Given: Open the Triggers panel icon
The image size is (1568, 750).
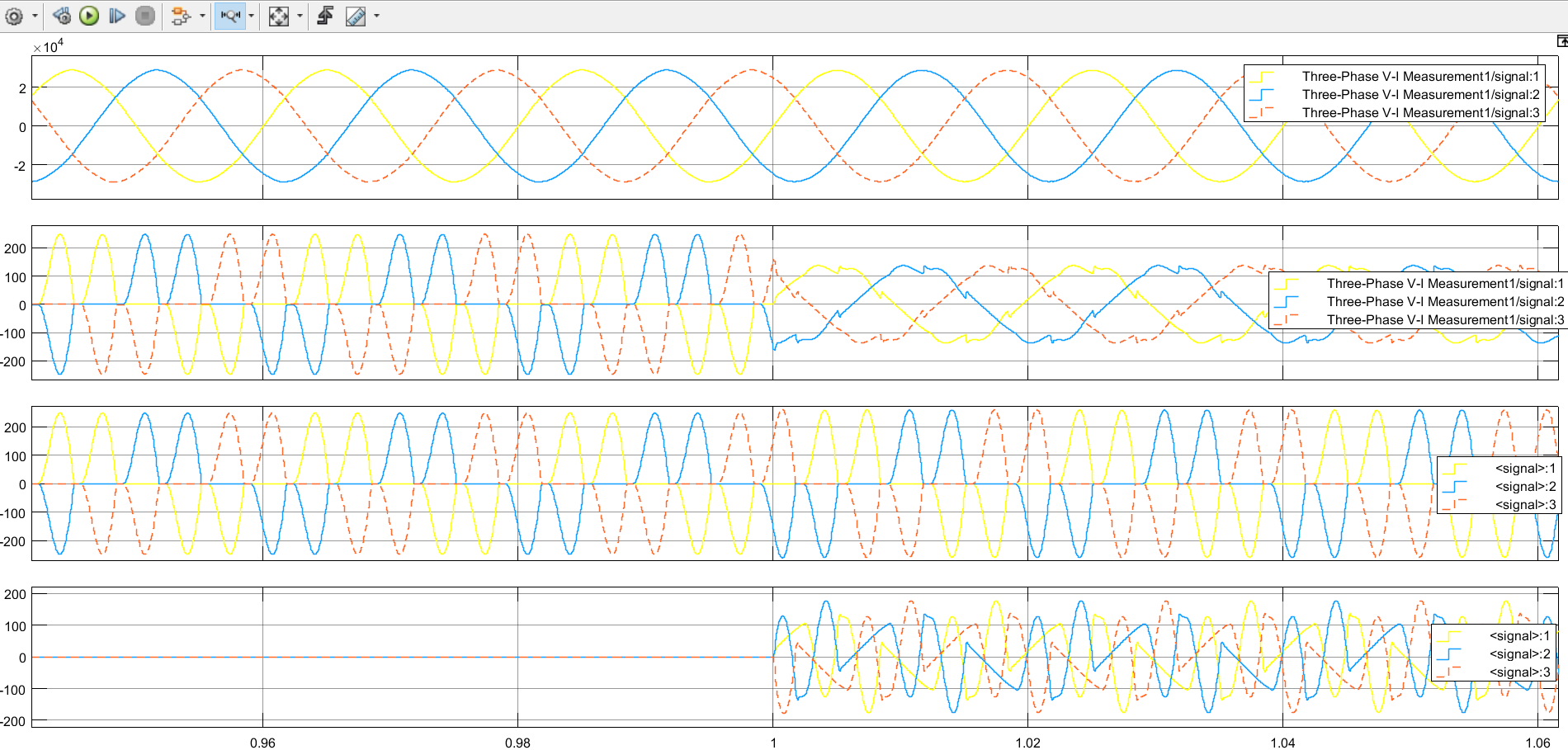Looking at the screenshot, I should point(325,16).
